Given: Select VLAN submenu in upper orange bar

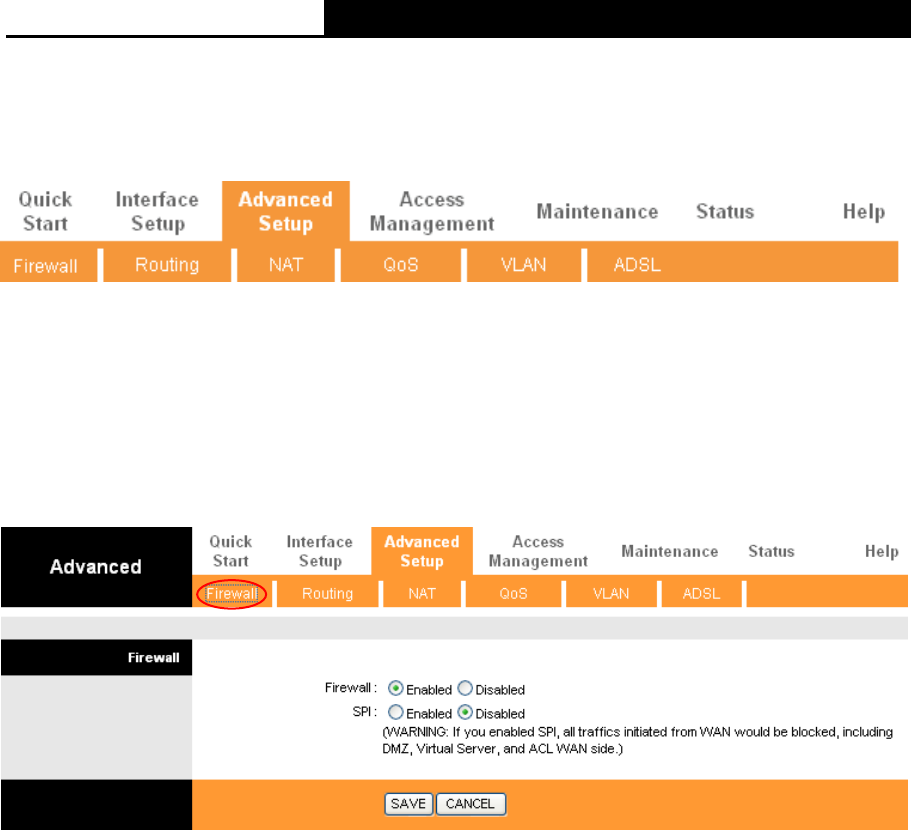Looking at the screenshot, I should point(523,265).
